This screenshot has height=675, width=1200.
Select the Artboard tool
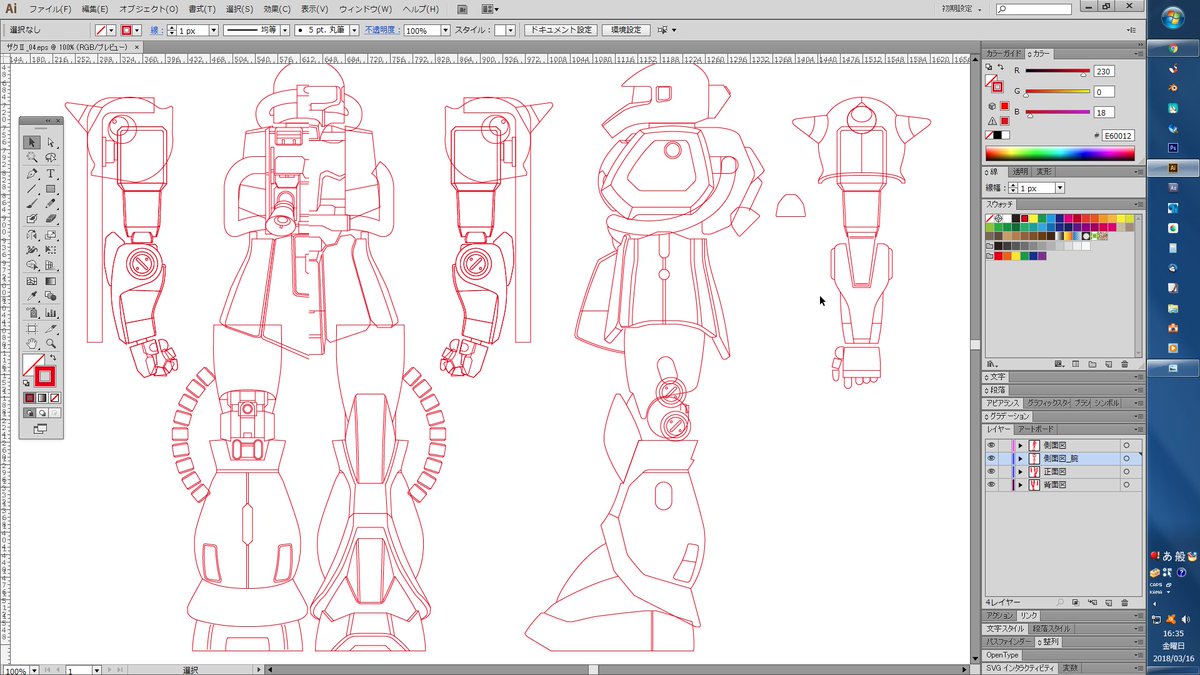(32, 328)
